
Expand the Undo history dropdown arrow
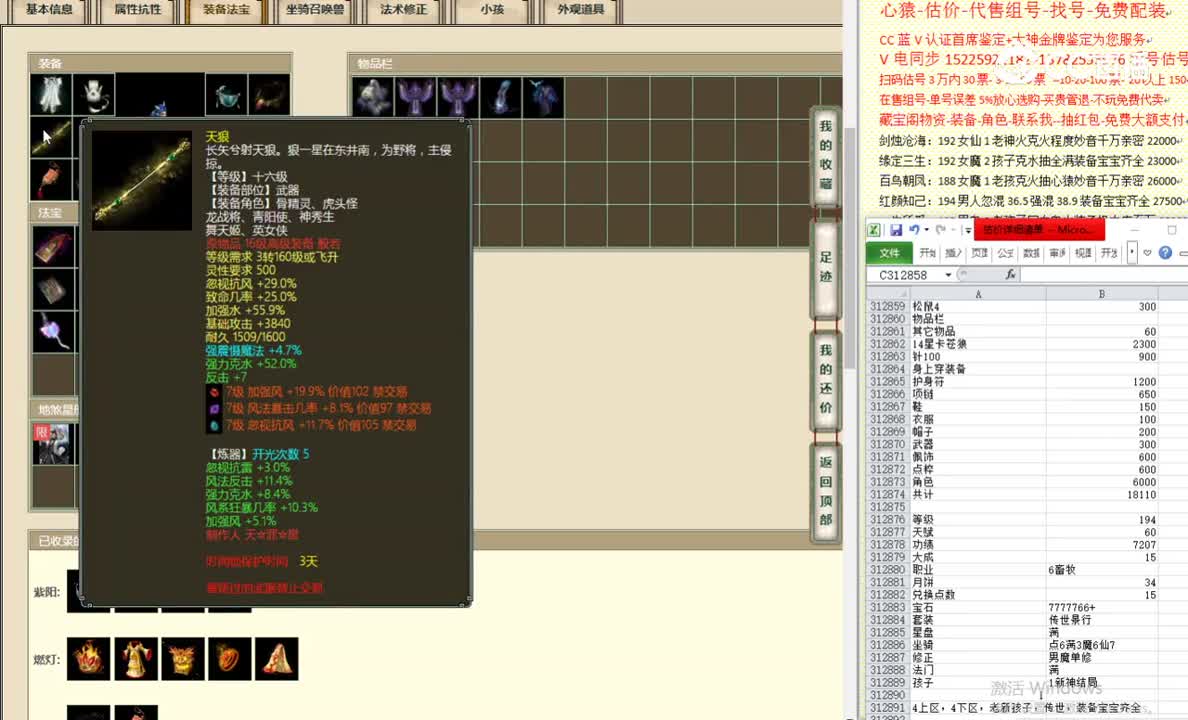click(926, 229)
